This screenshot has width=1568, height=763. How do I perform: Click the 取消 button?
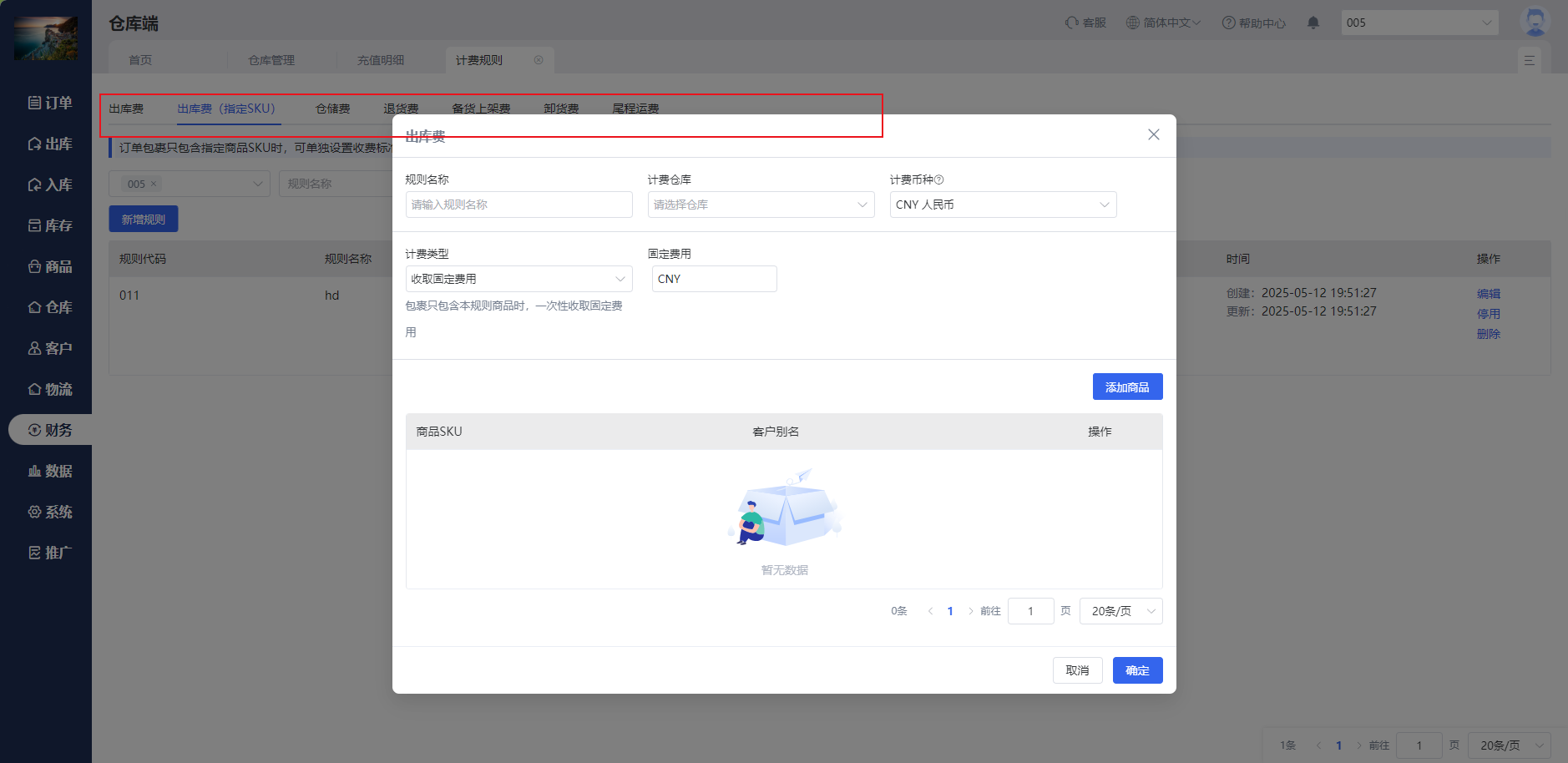tap(1077, 670)
